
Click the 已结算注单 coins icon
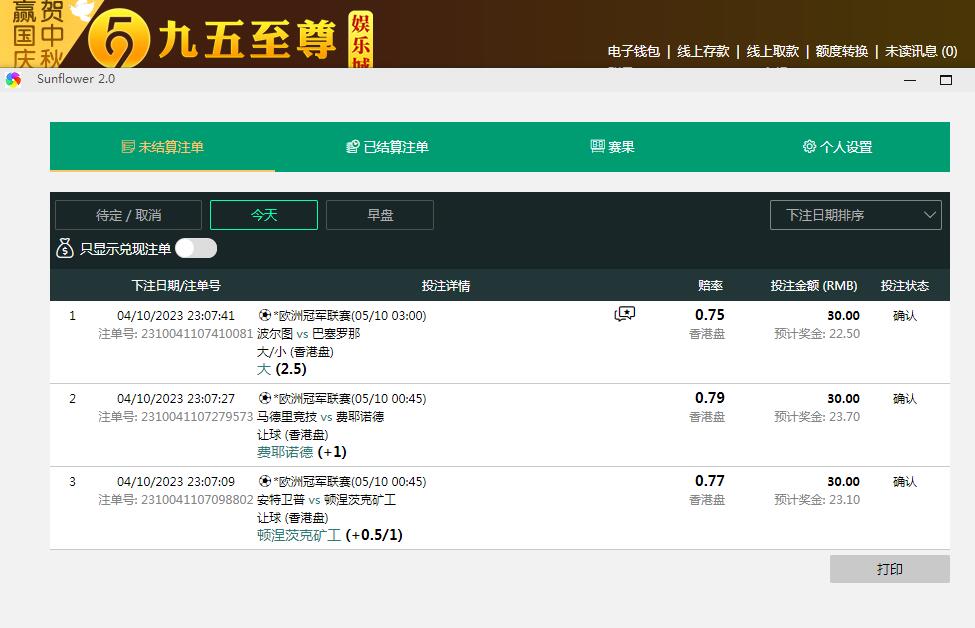pyautogui.click(x=353, y=147)
